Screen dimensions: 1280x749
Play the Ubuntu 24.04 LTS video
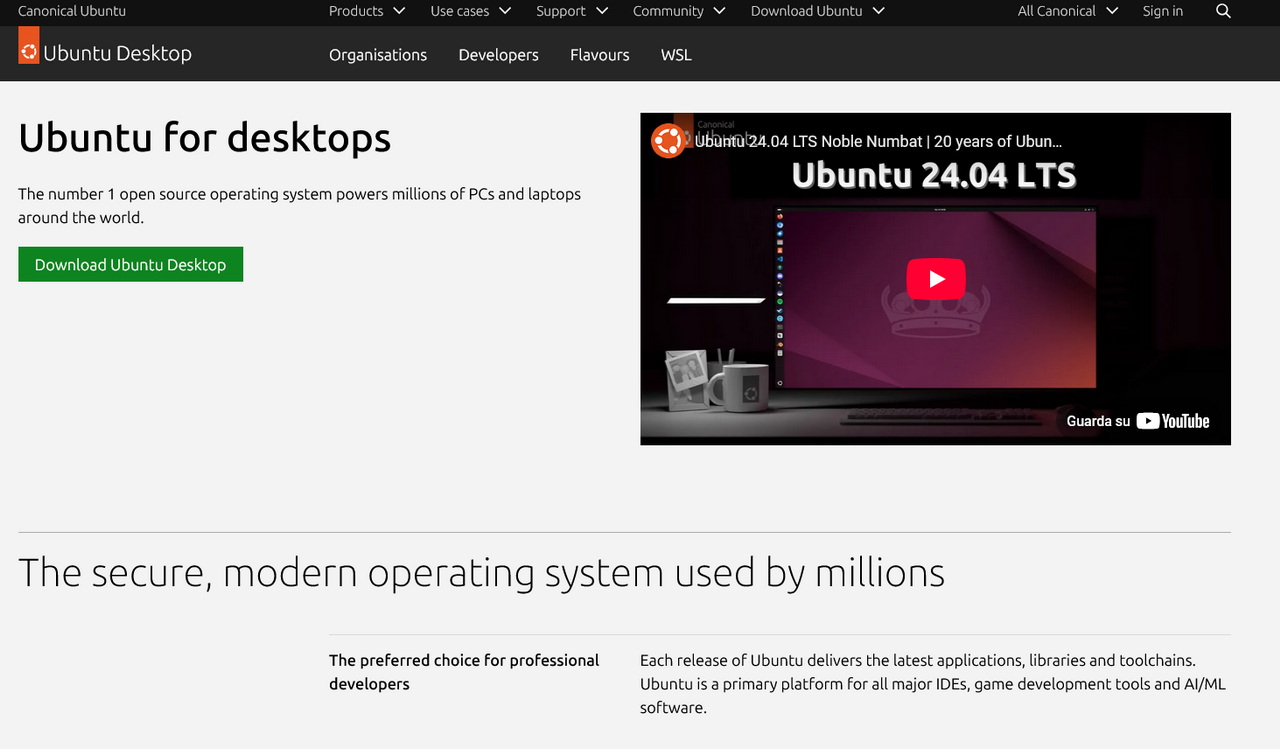[x=935, y=279]
